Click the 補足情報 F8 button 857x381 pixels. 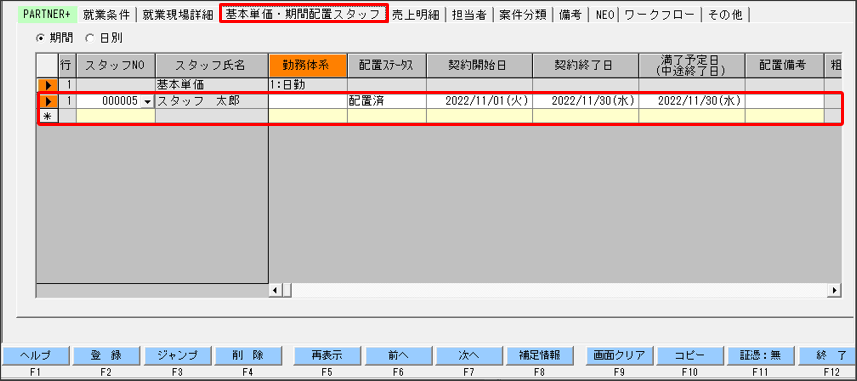[x=541, y=355]
